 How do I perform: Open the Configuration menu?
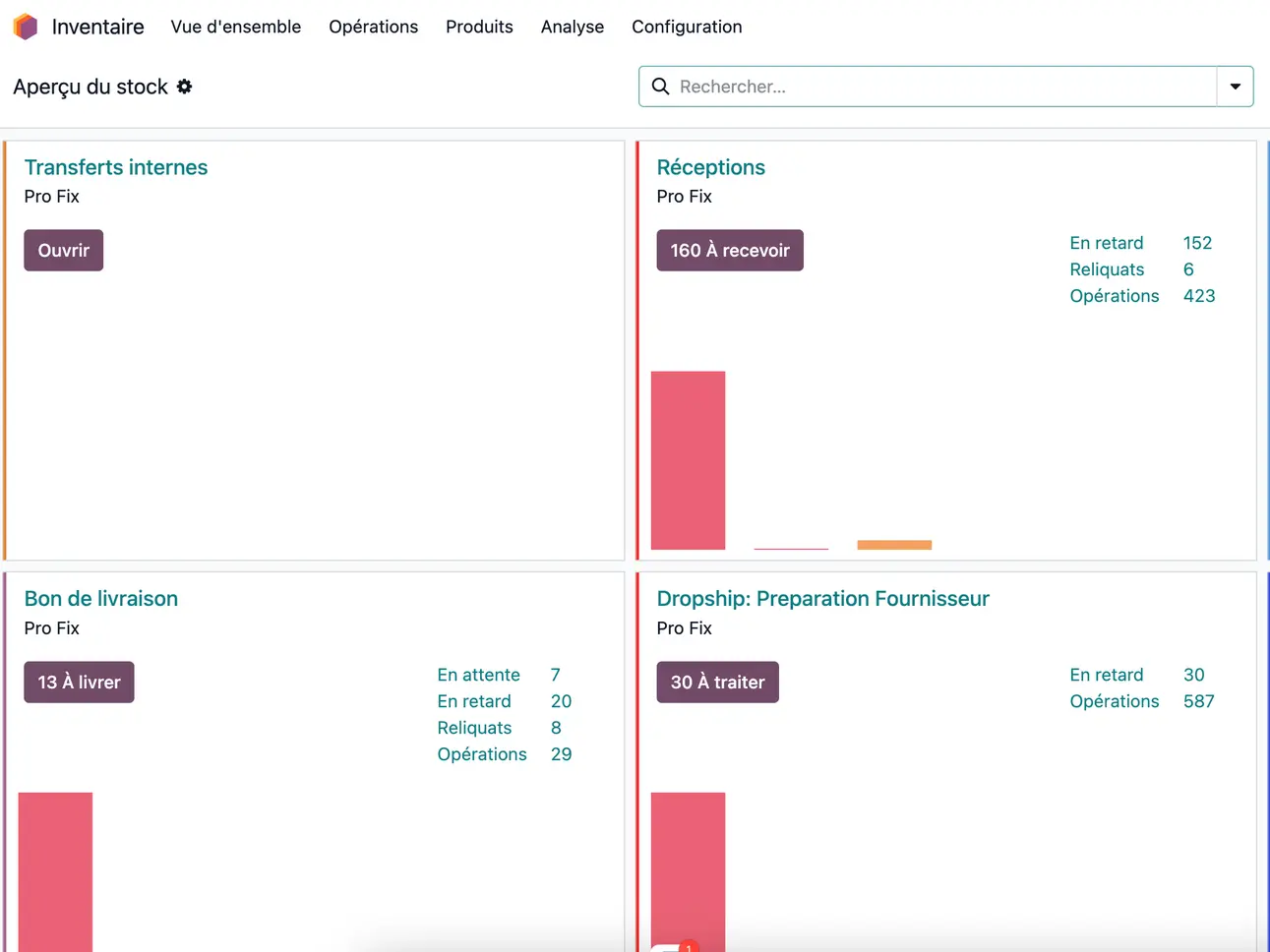(x=687, y=27)
